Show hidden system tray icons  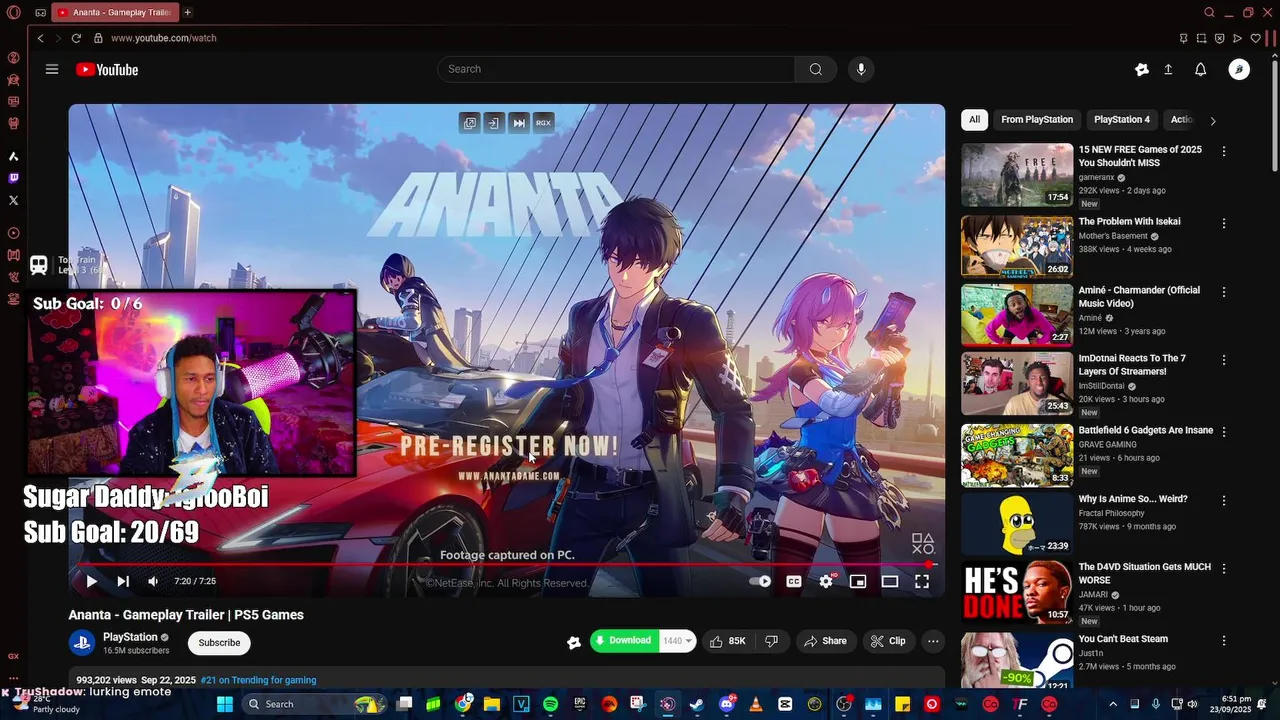[x=1113, y=704]
